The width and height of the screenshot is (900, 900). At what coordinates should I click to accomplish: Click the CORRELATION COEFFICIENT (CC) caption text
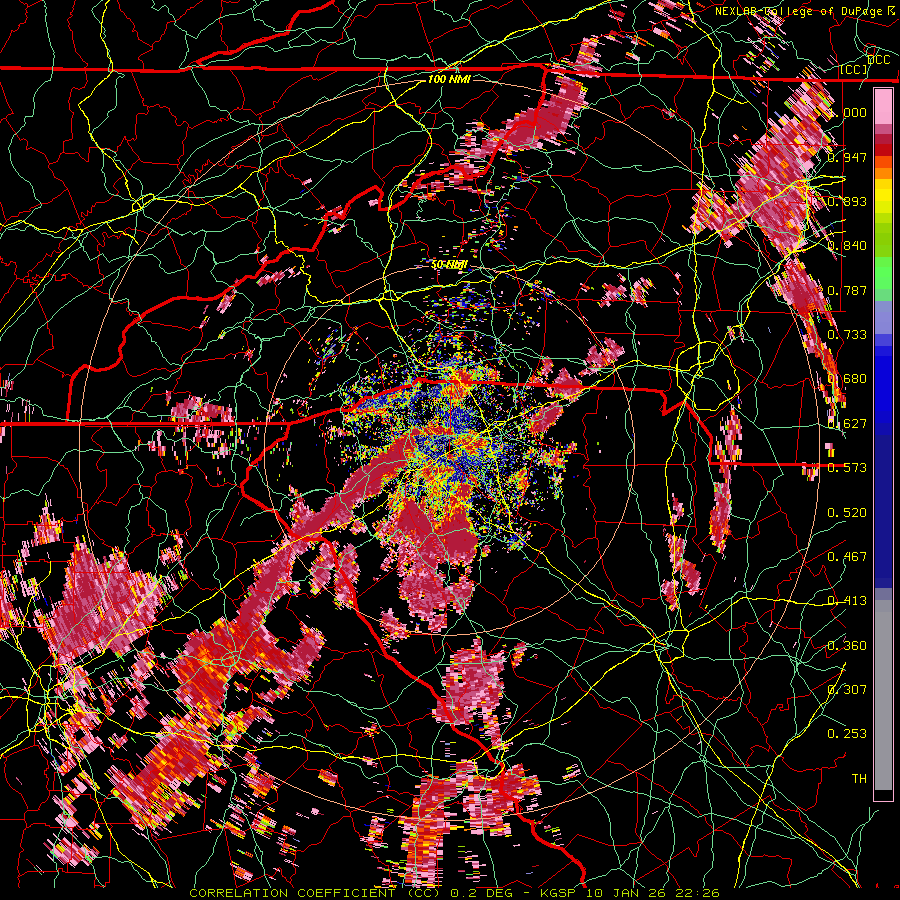315,893
